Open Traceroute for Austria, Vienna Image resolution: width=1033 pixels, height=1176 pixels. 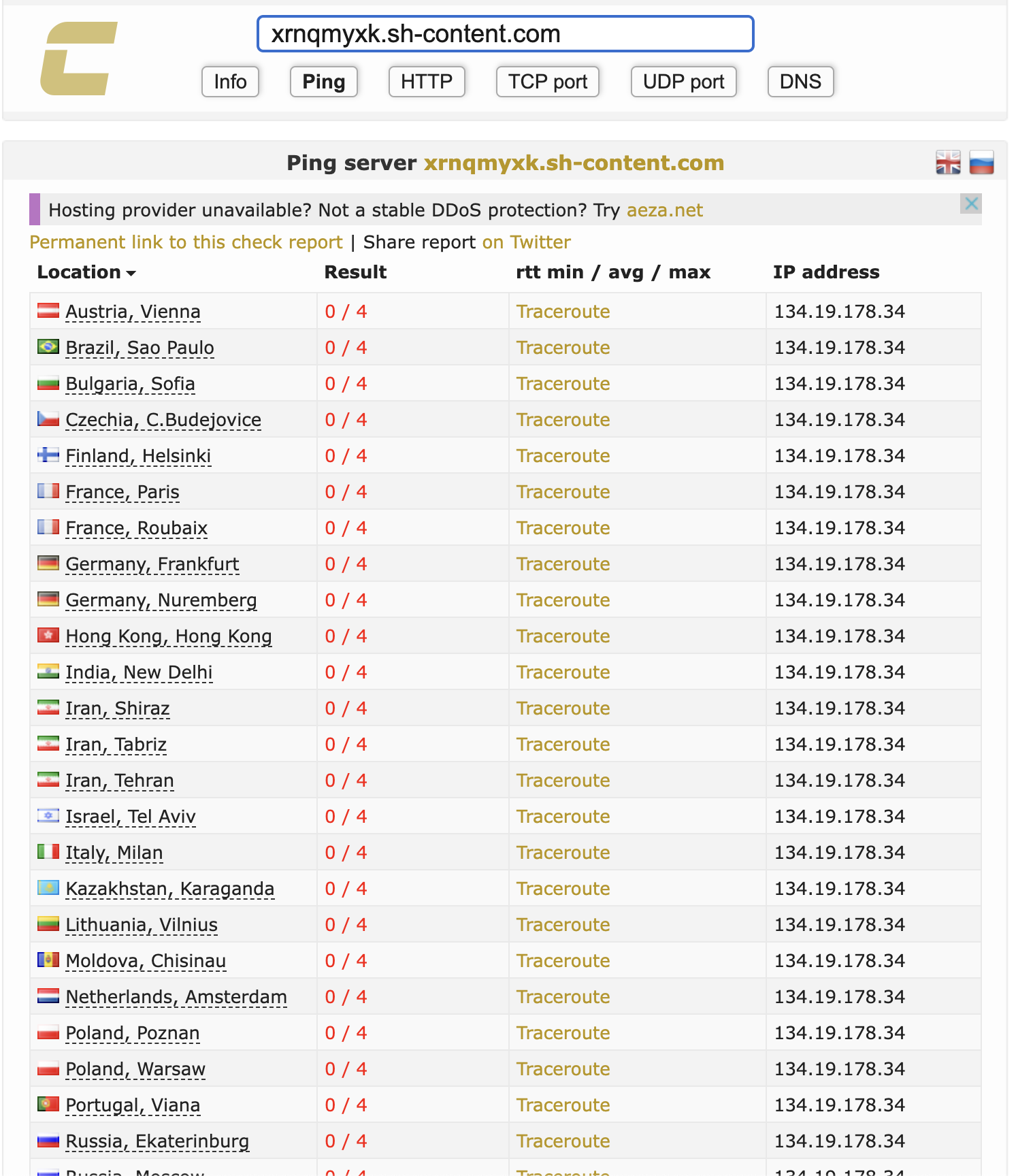563,312
